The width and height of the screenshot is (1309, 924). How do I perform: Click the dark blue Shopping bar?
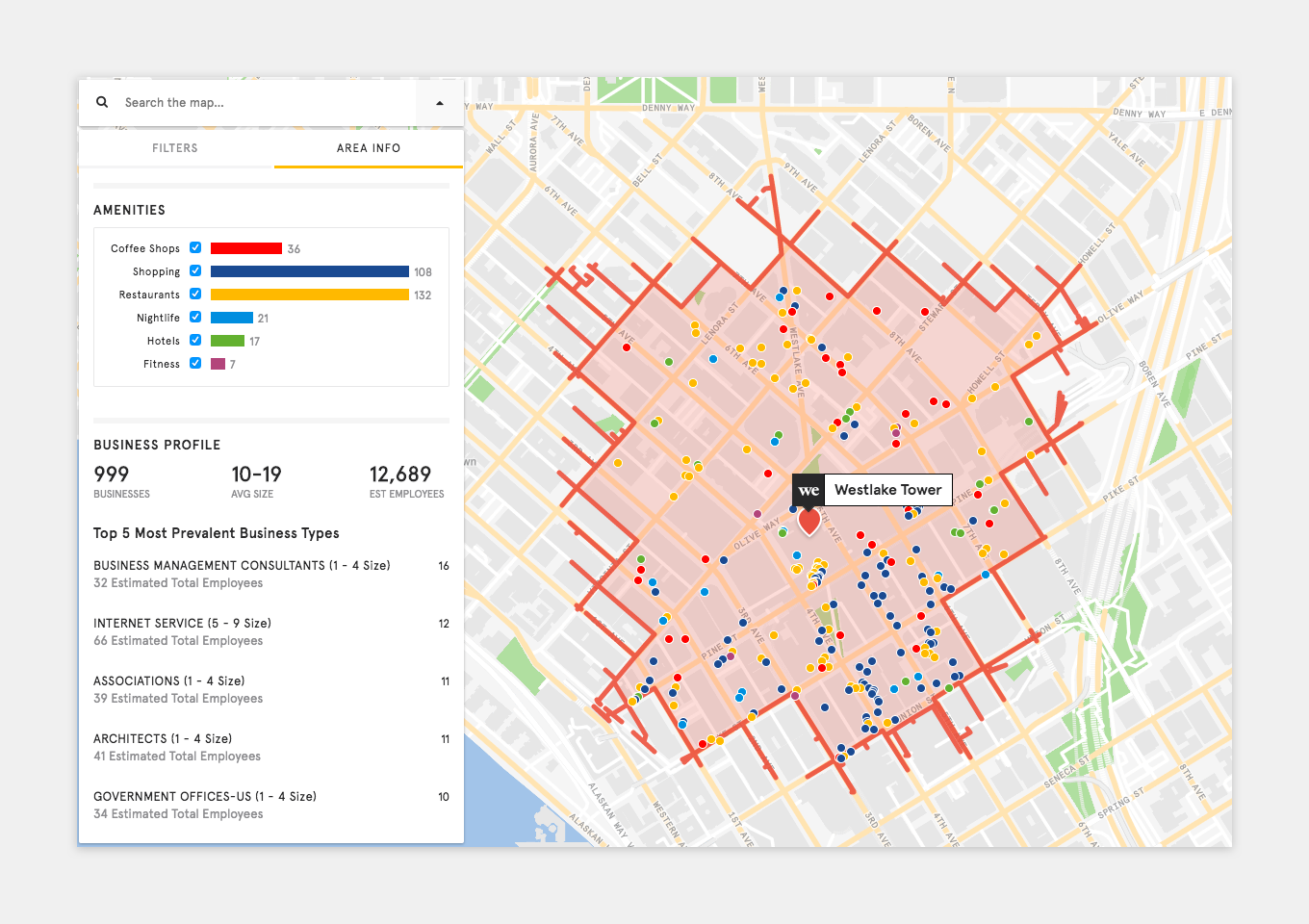(310, 271)
